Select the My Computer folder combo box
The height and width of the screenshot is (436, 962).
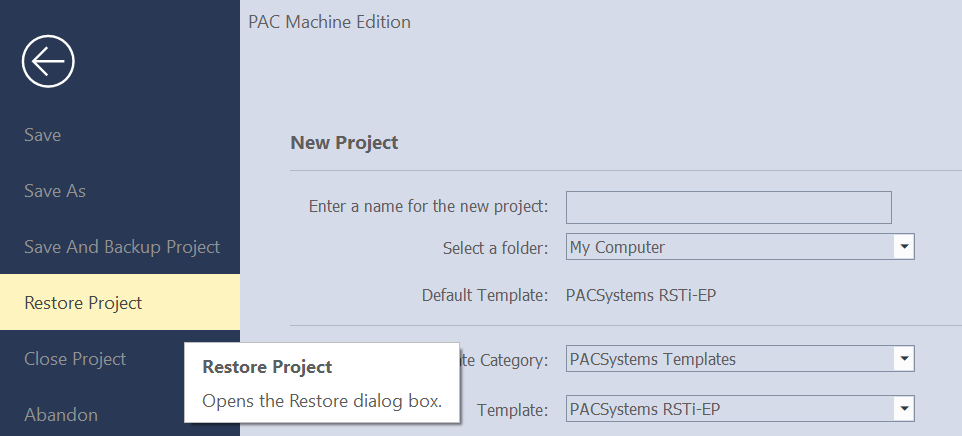pyautogui.click(x=740, y=247)
